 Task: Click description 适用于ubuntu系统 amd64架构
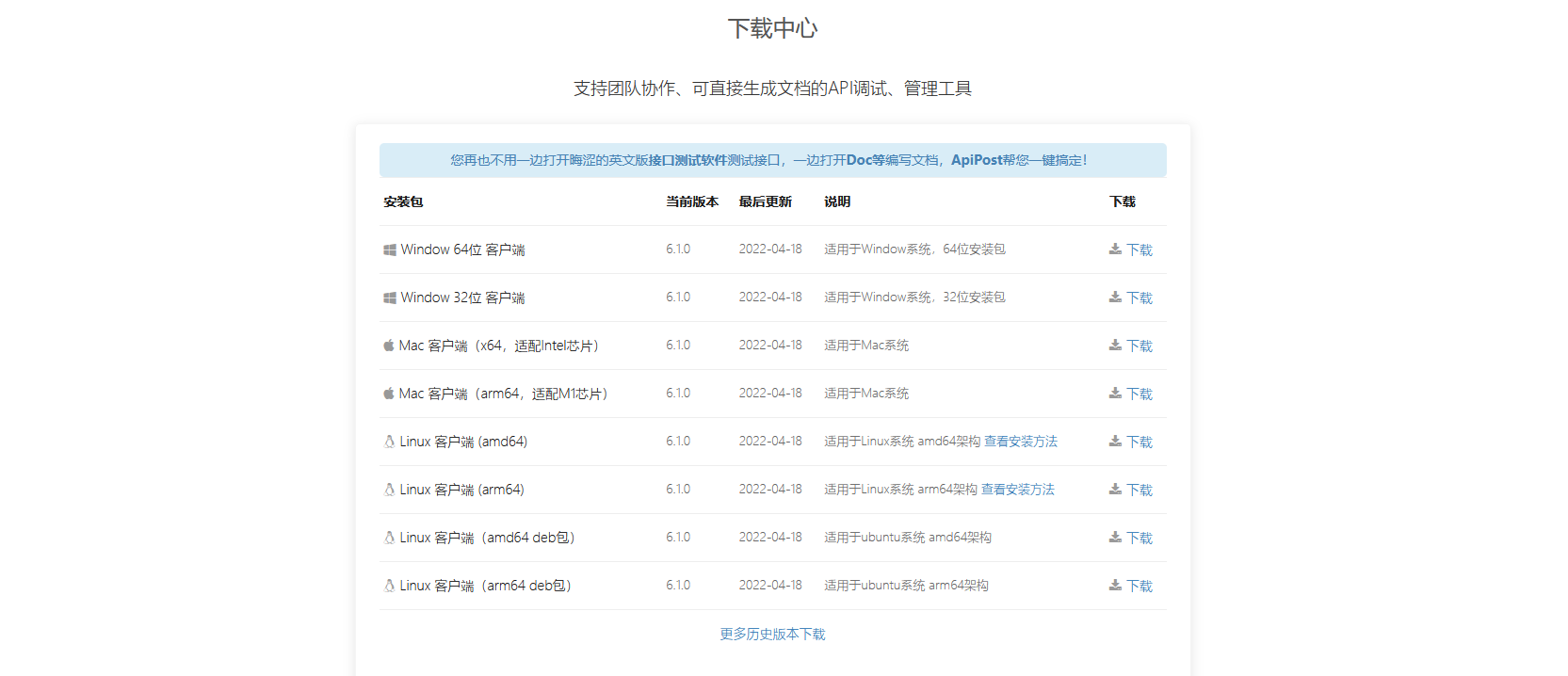(x=908, y=538)
